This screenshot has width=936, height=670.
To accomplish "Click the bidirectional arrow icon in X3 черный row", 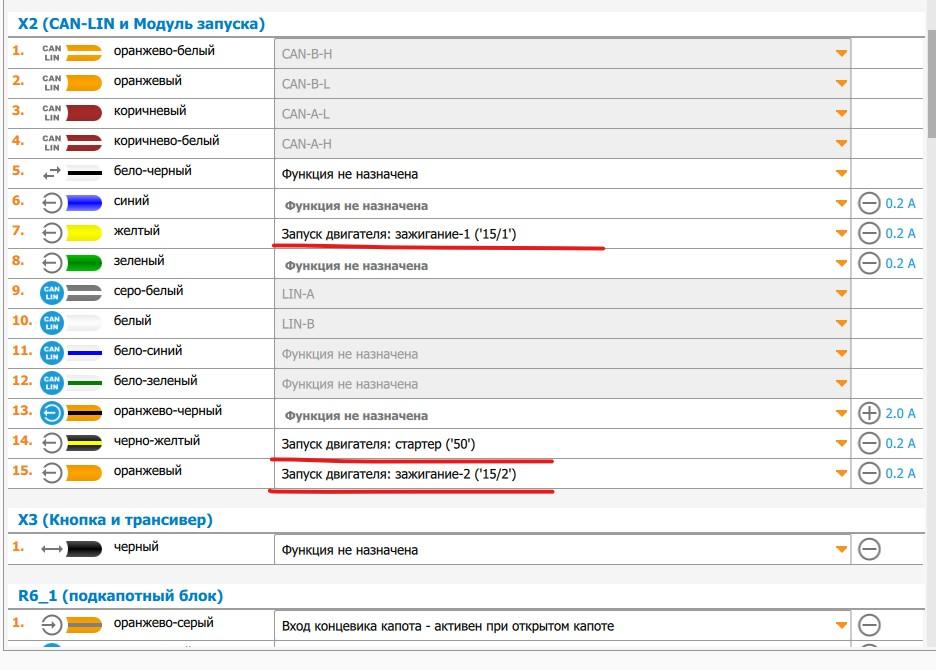I will tap(51, 549).
